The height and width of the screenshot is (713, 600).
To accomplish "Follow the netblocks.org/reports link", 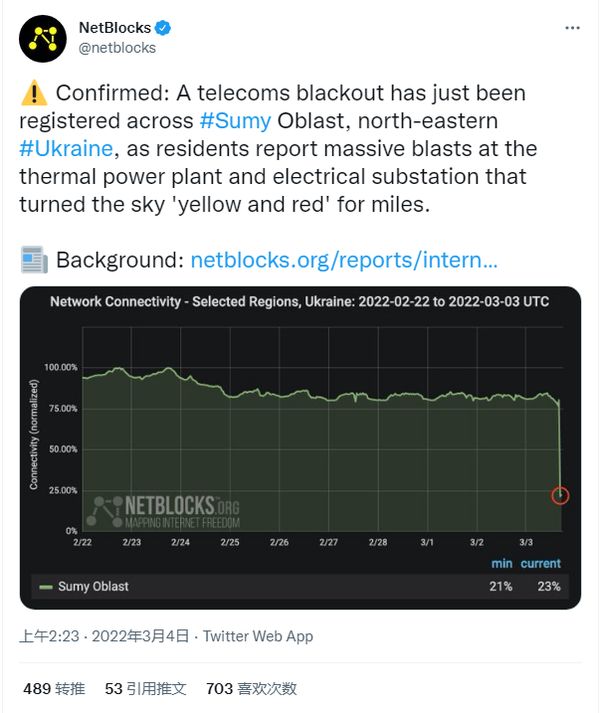I will tap(343, 260).
